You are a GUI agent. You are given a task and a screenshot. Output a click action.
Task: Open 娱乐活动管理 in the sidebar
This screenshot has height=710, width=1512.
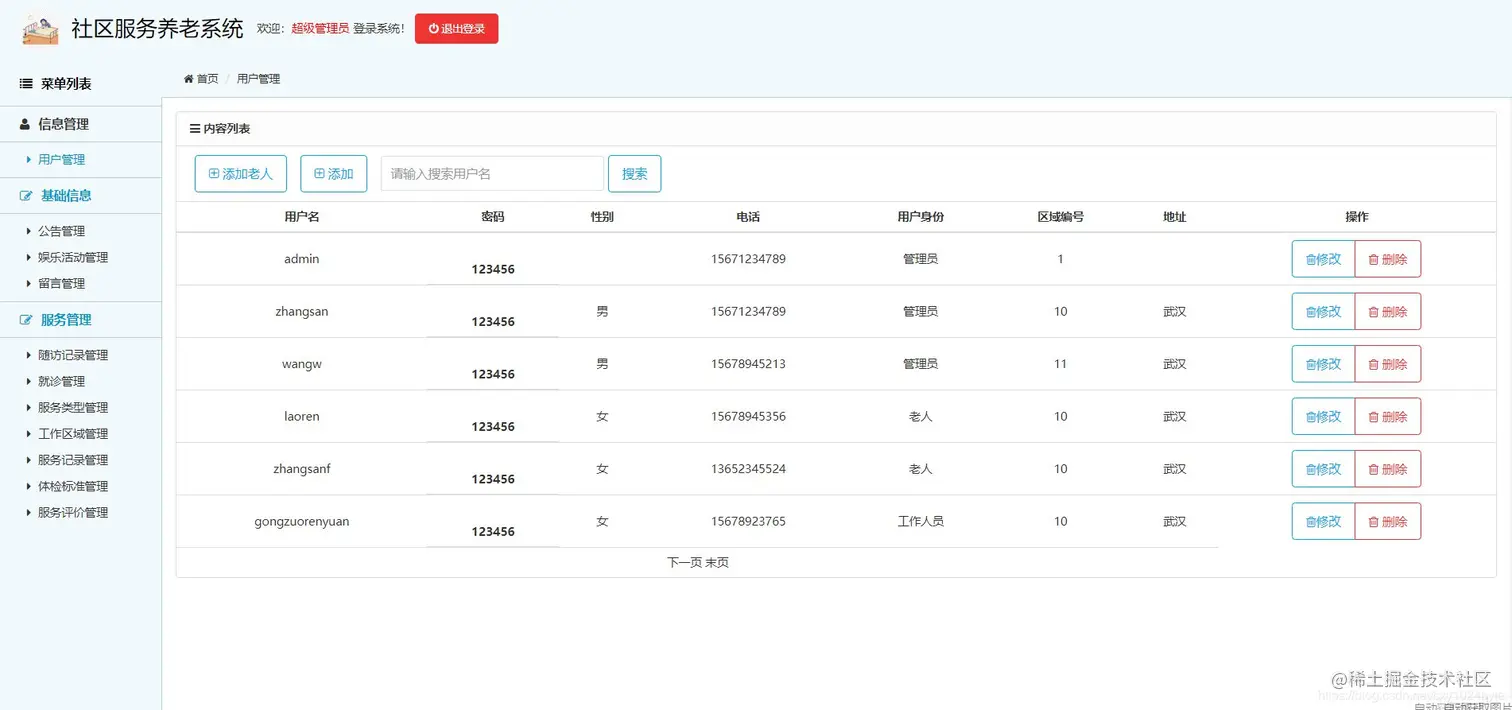point(73,257)
